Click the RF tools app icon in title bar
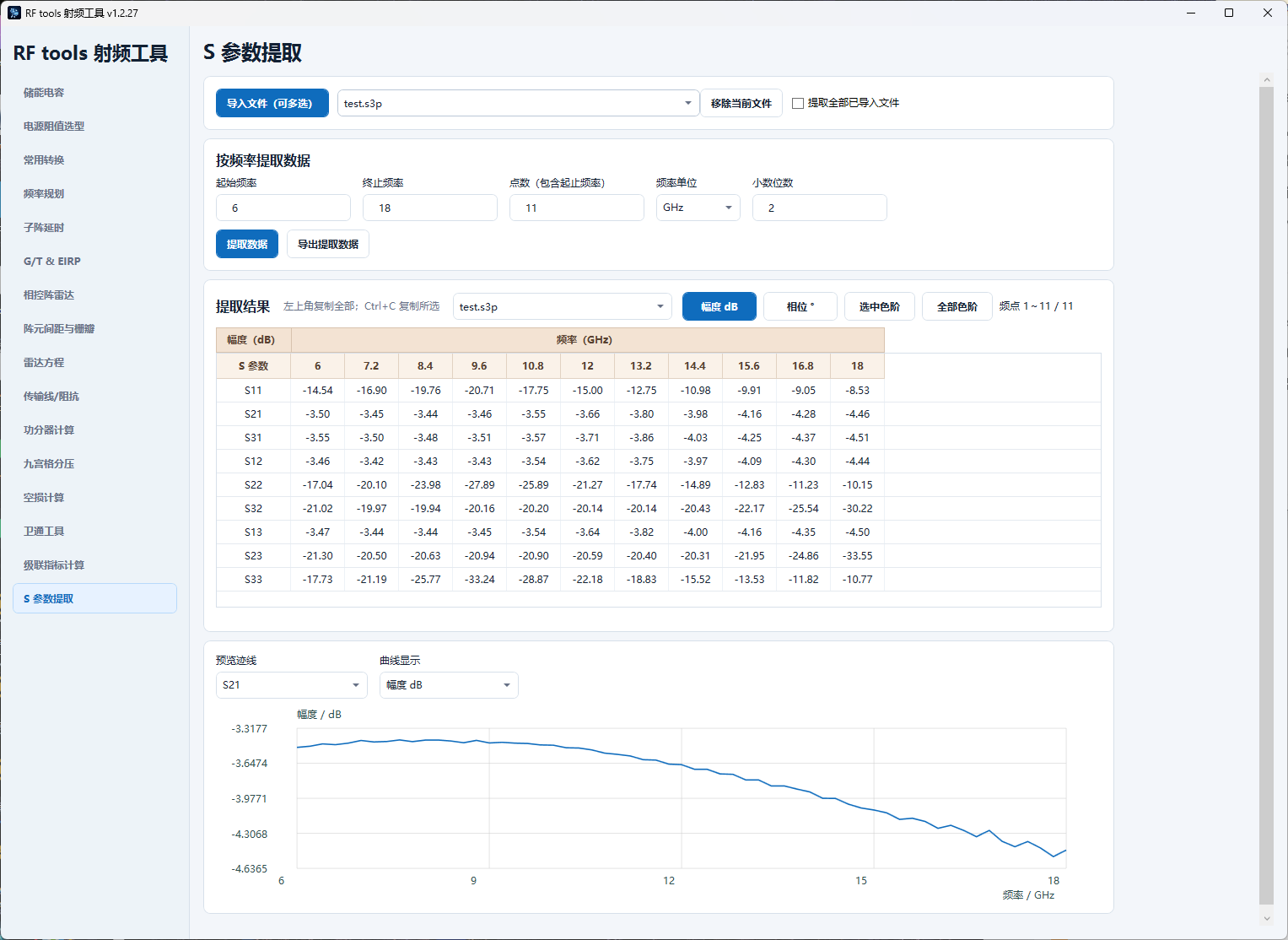Screen dimensions: 1288x940 [14, 13]
